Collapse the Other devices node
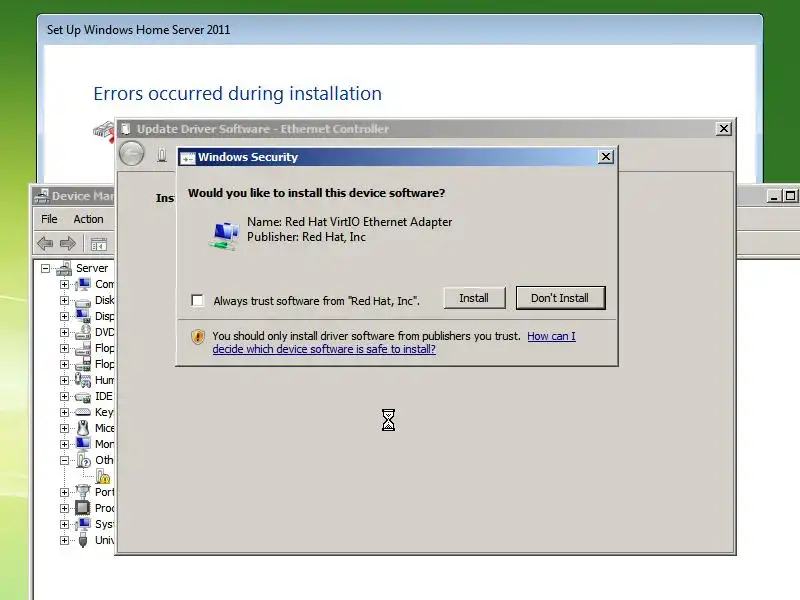Image resolution: width=800 pixels, height=600 pixels. [64, 460]
